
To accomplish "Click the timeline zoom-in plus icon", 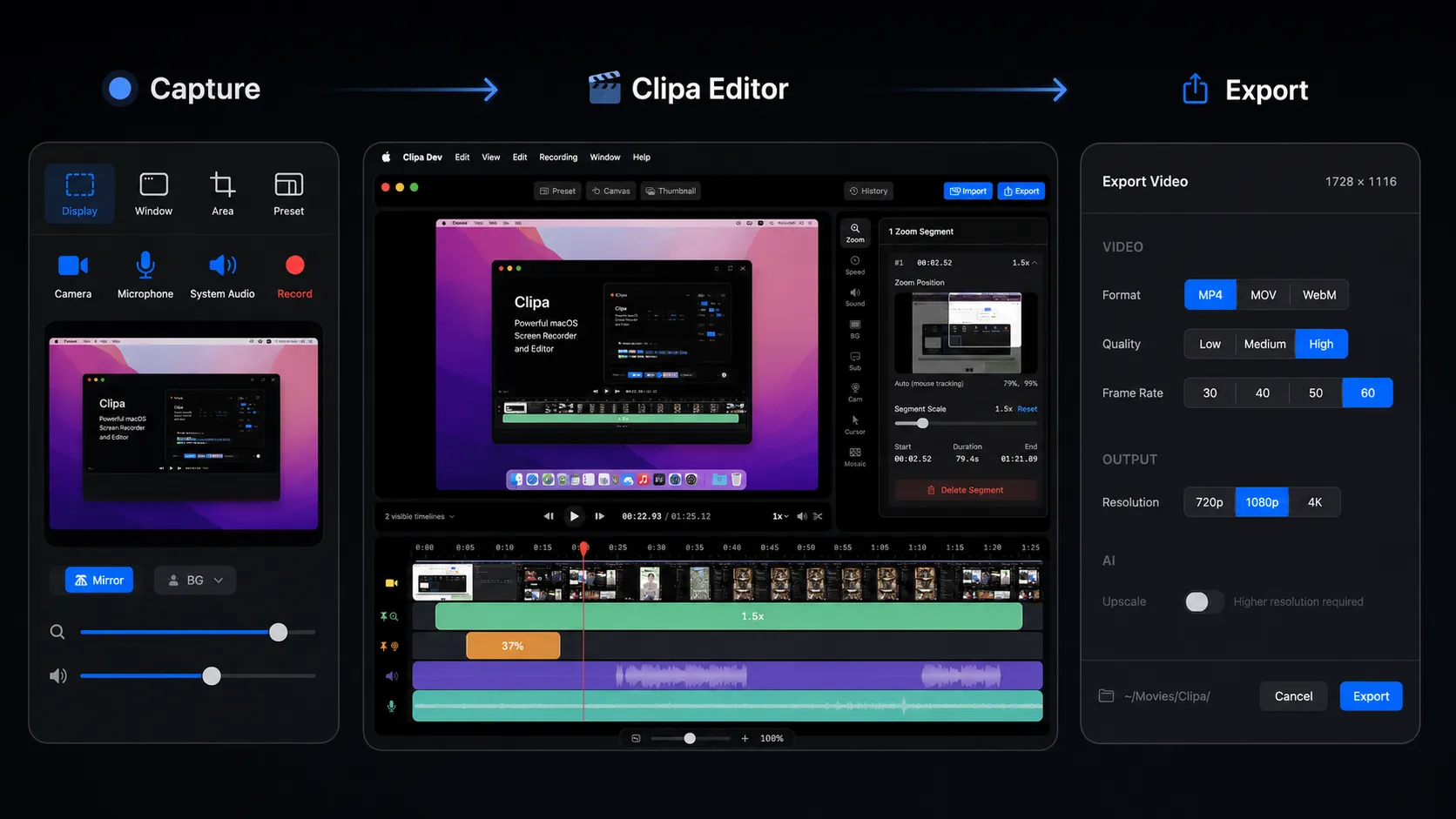I will (x=745, y=738).
